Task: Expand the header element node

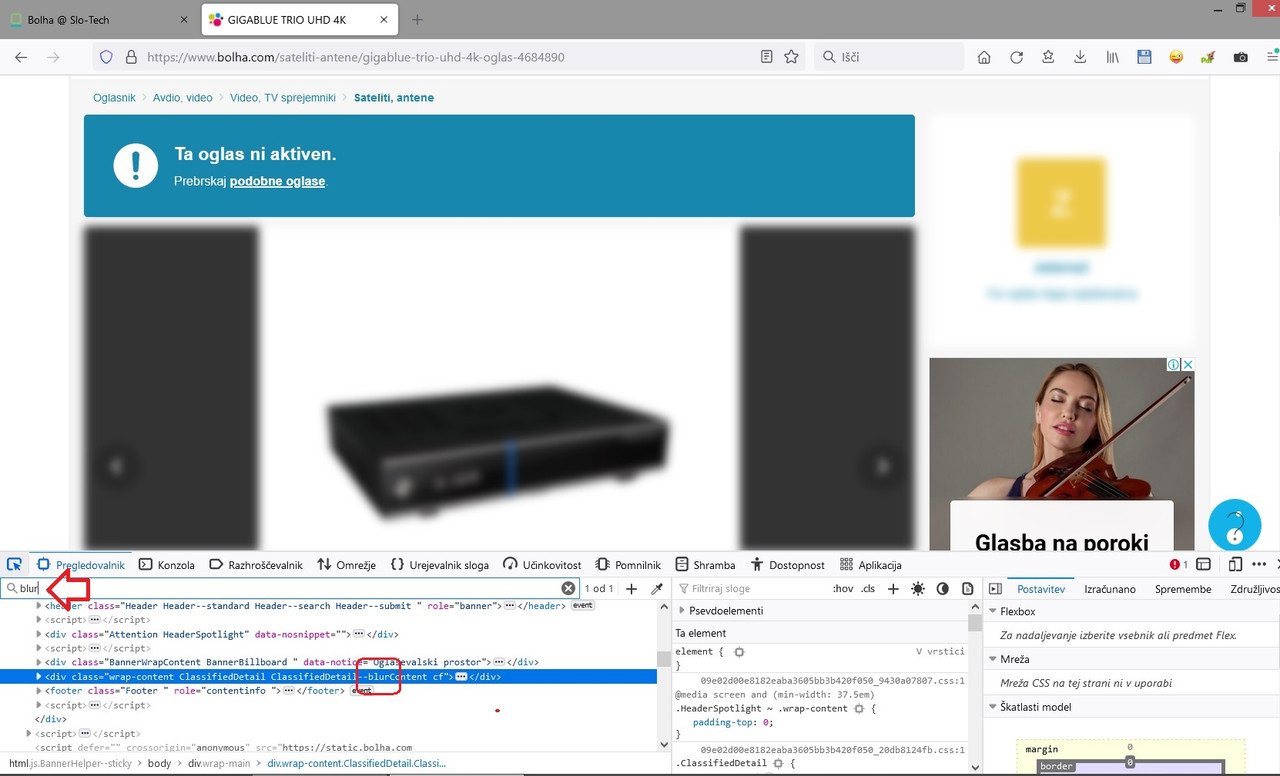Action: (x=40, y=605)
